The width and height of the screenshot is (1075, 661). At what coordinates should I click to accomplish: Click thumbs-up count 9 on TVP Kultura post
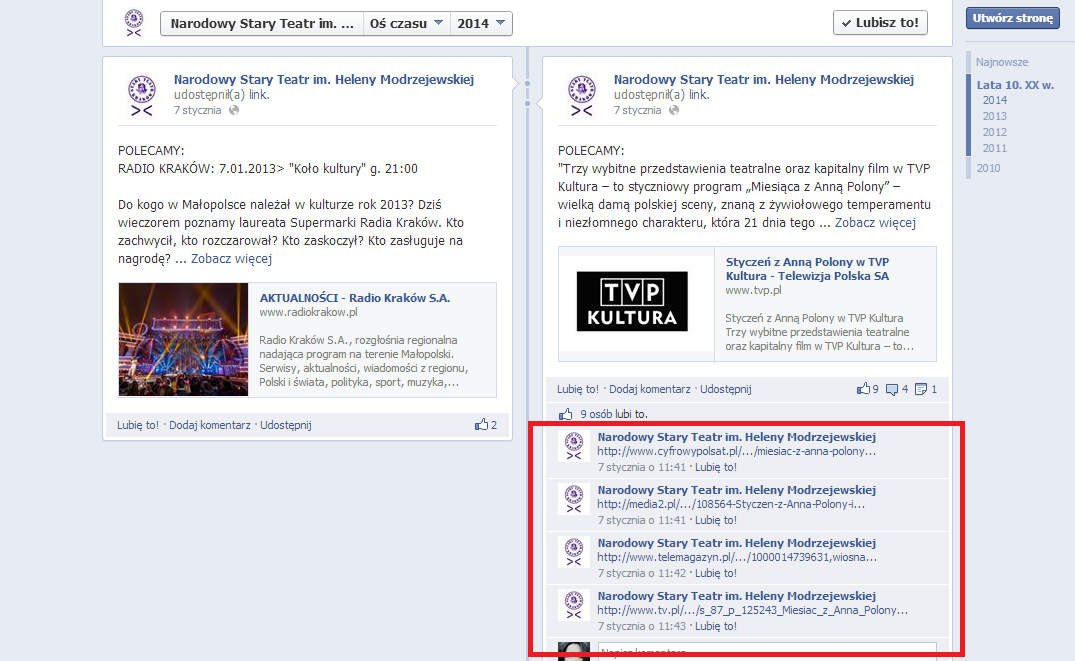tap(867, 389)
